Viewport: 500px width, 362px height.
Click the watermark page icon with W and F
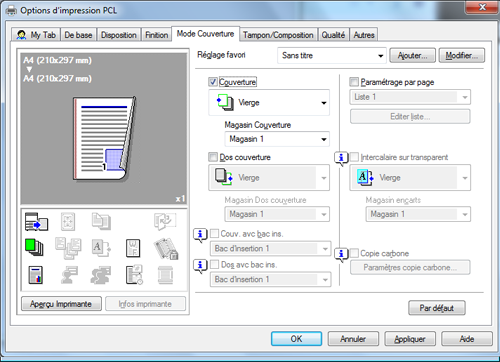coord(133,248)
